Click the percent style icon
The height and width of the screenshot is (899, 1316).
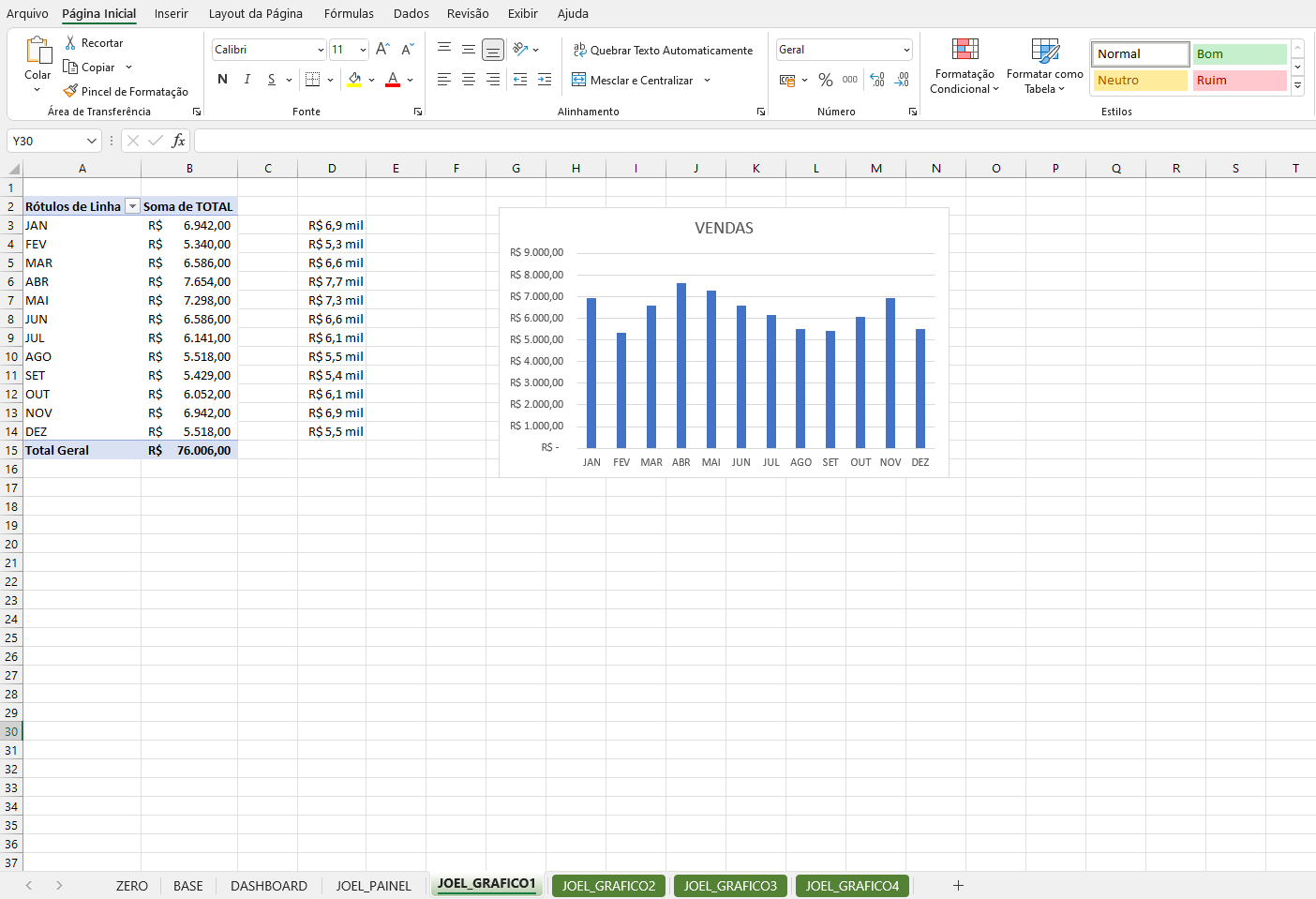pos(825,80)
